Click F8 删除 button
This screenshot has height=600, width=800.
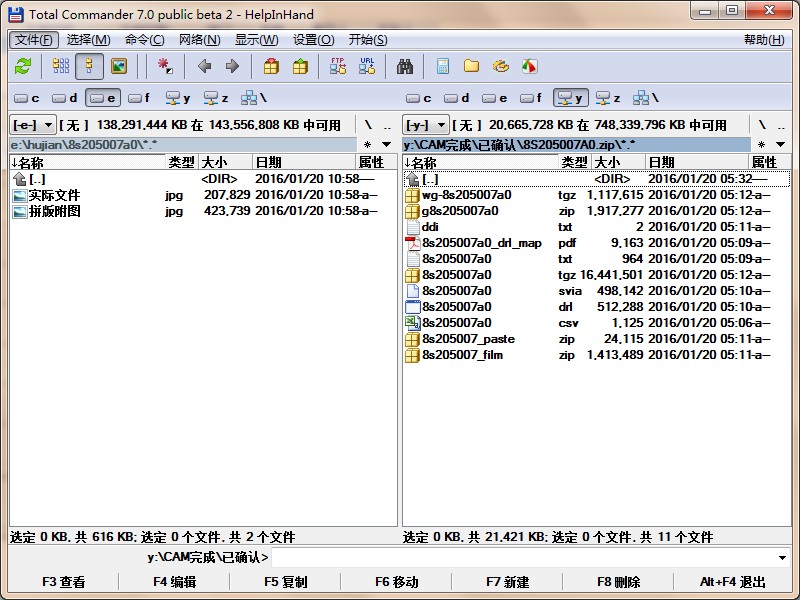[x=618, y=582]
